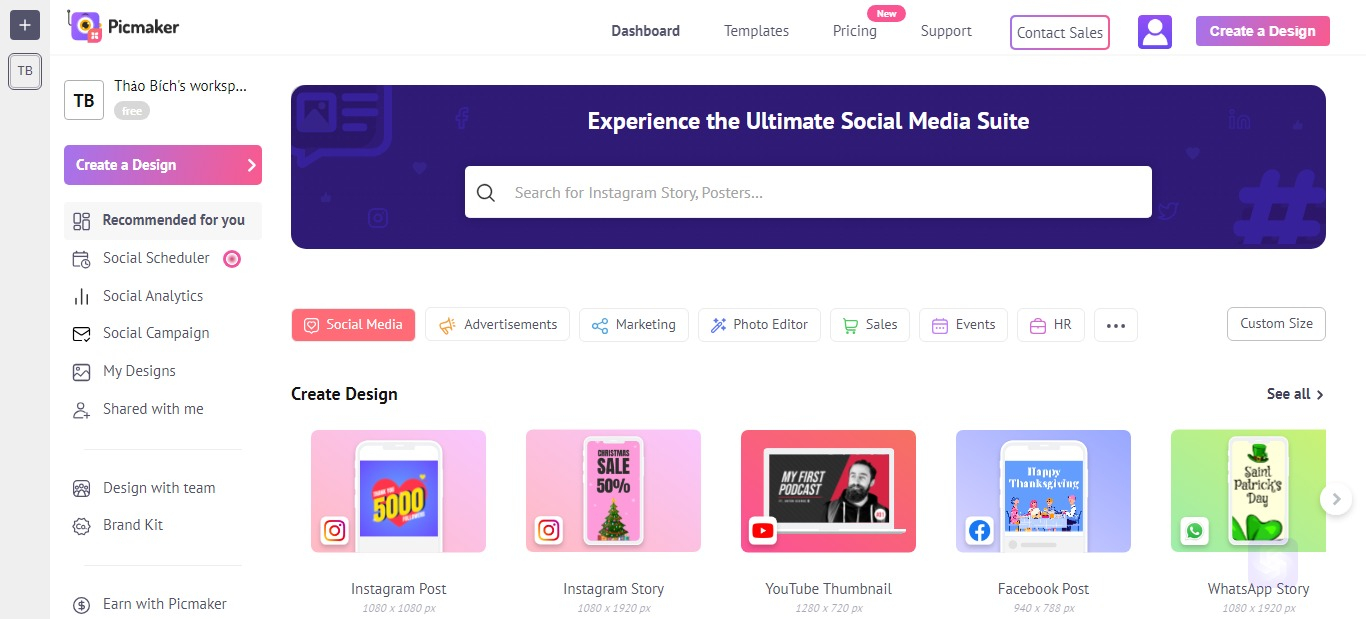Open the Dashboard nav item

click(x=646, y=31)
